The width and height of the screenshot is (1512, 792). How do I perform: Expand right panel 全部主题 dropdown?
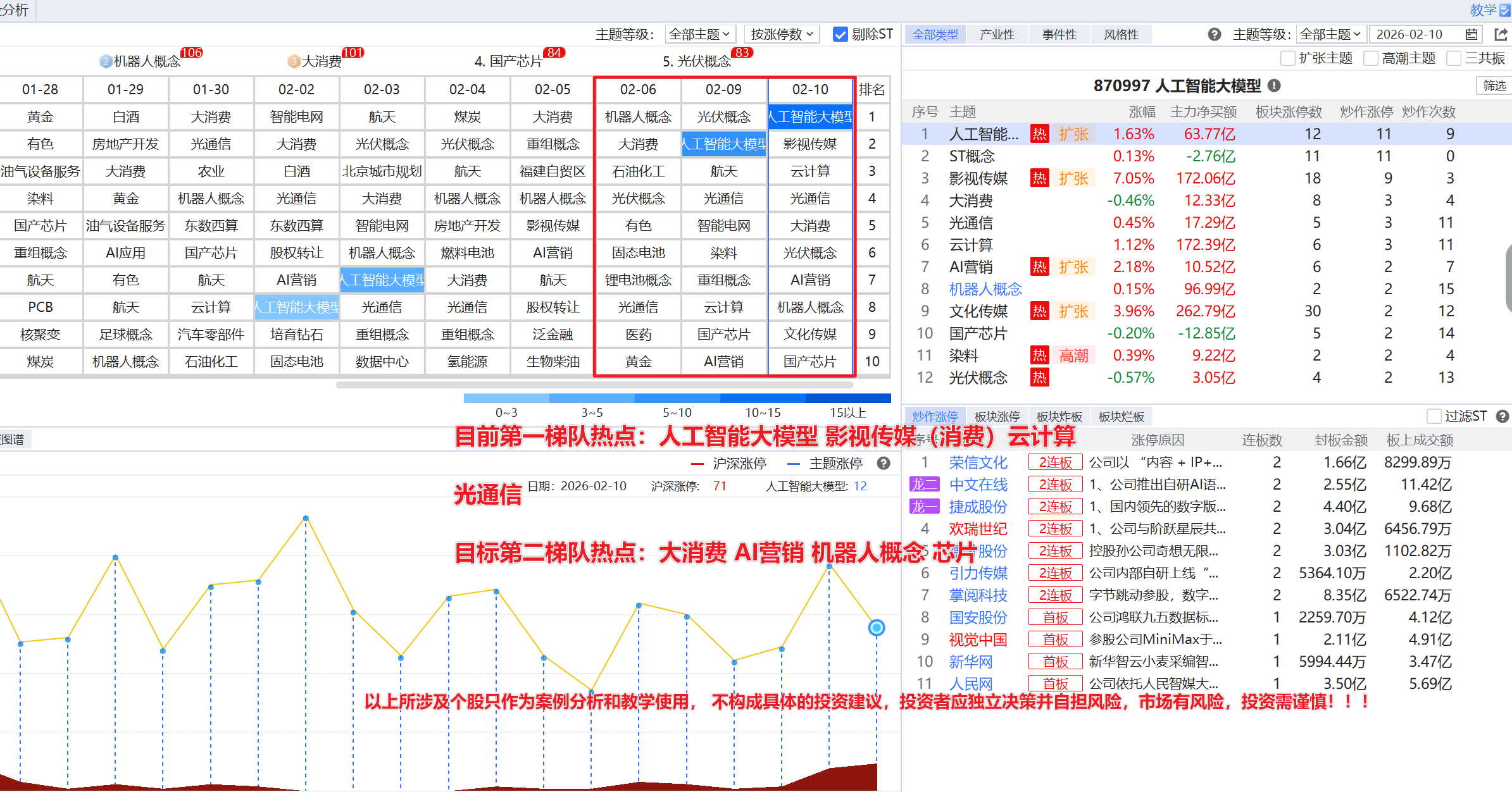tap(1330, 34)
